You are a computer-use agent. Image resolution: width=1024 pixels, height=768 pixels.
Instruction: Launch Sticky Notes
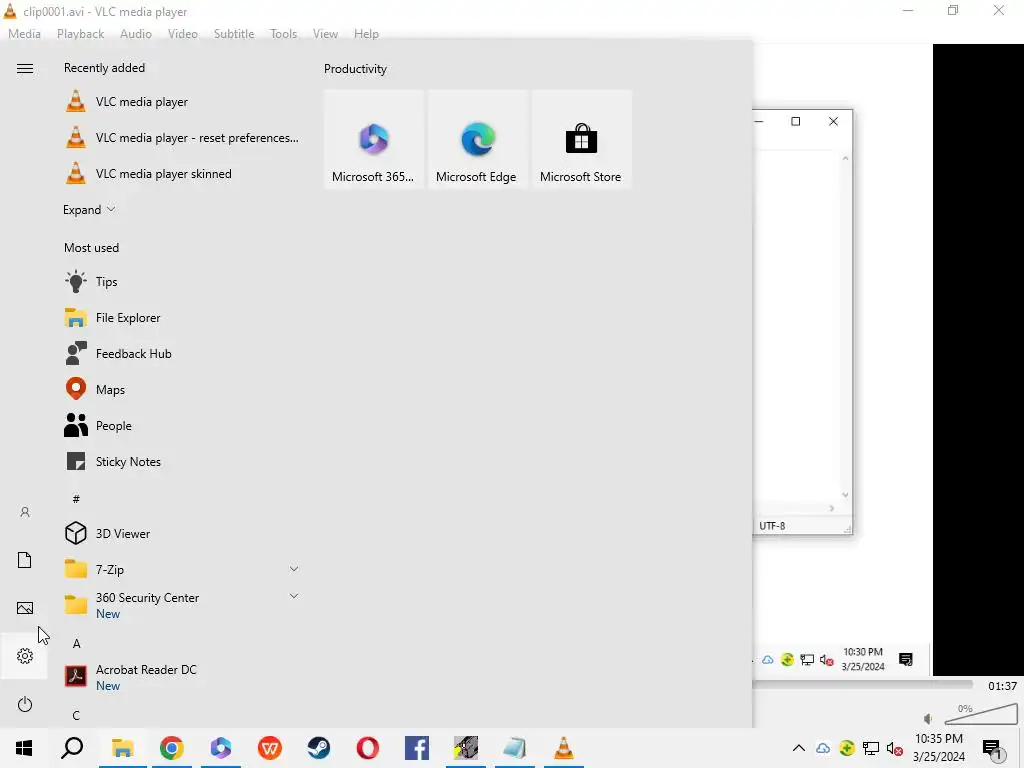(182, 461)
